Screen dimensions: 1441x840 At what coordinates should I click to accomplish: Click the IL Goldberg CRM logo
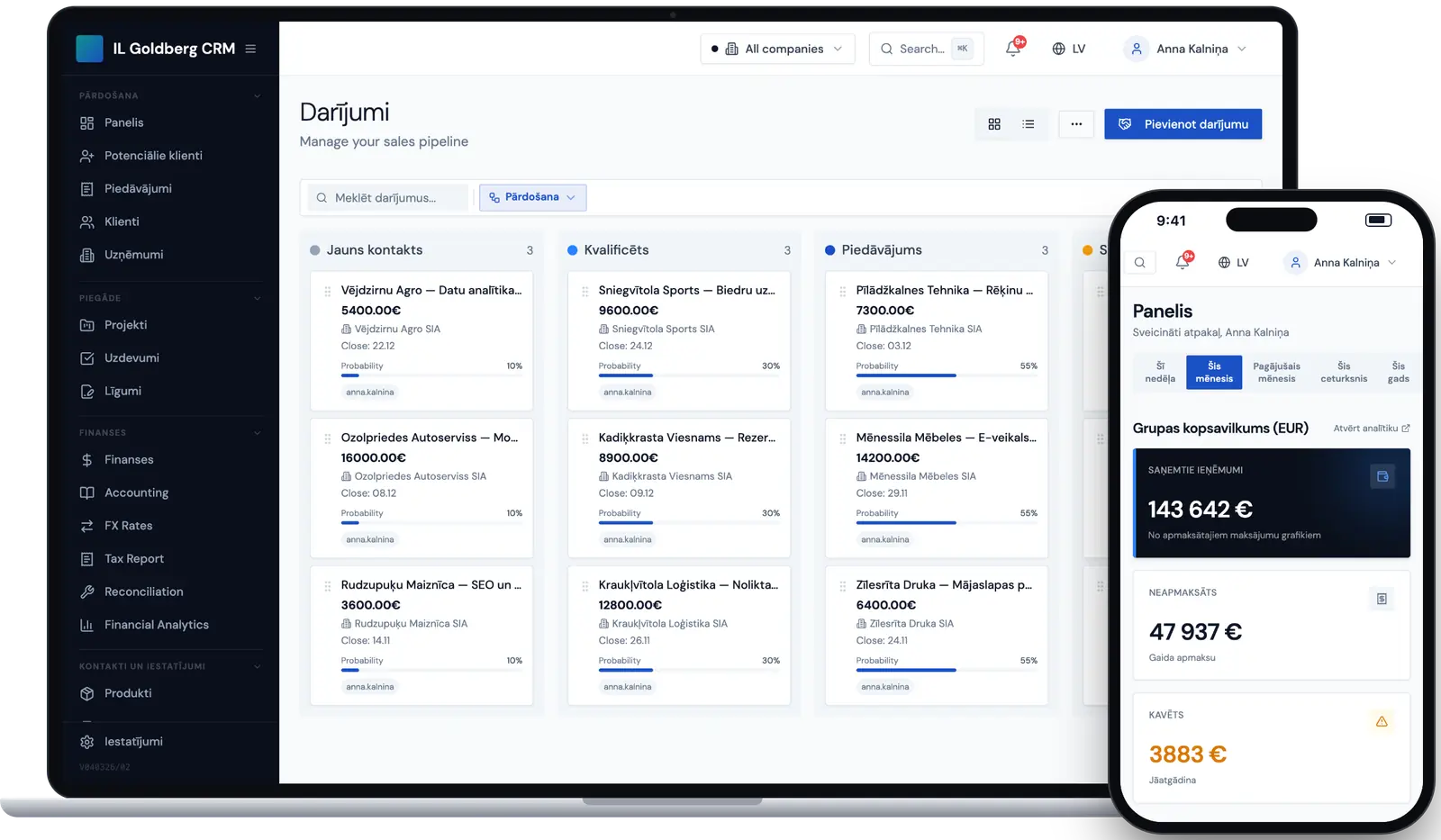[x=89, y=49]
